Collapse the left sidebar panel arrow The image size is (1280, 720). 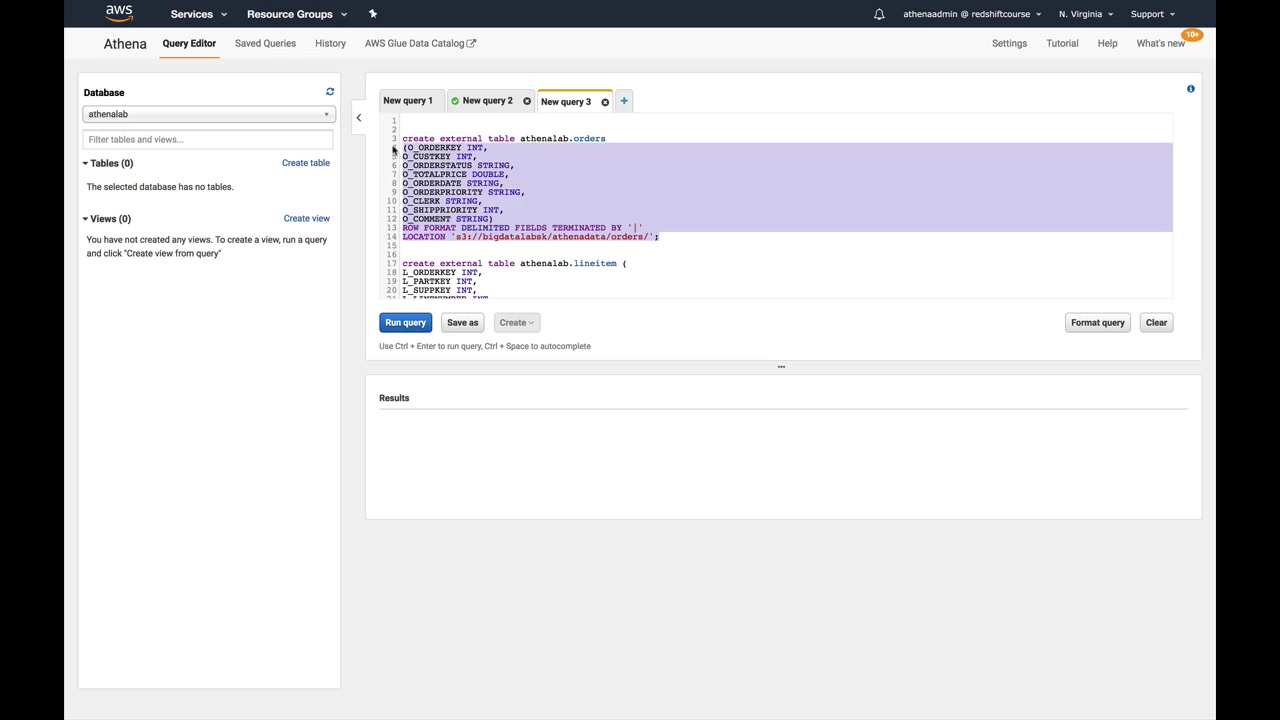tap(359, 118)
